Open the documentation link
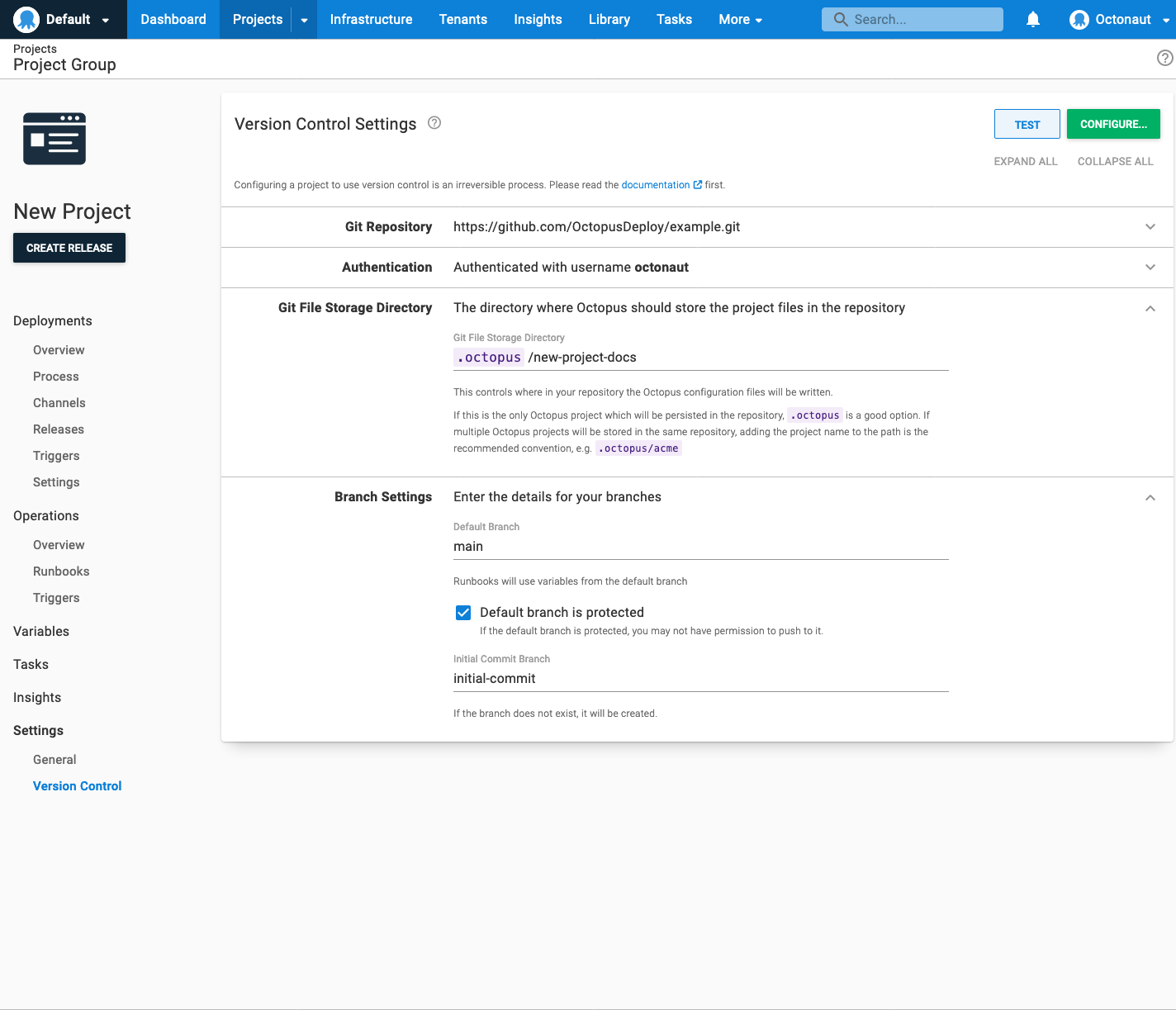 click(656, 184)
